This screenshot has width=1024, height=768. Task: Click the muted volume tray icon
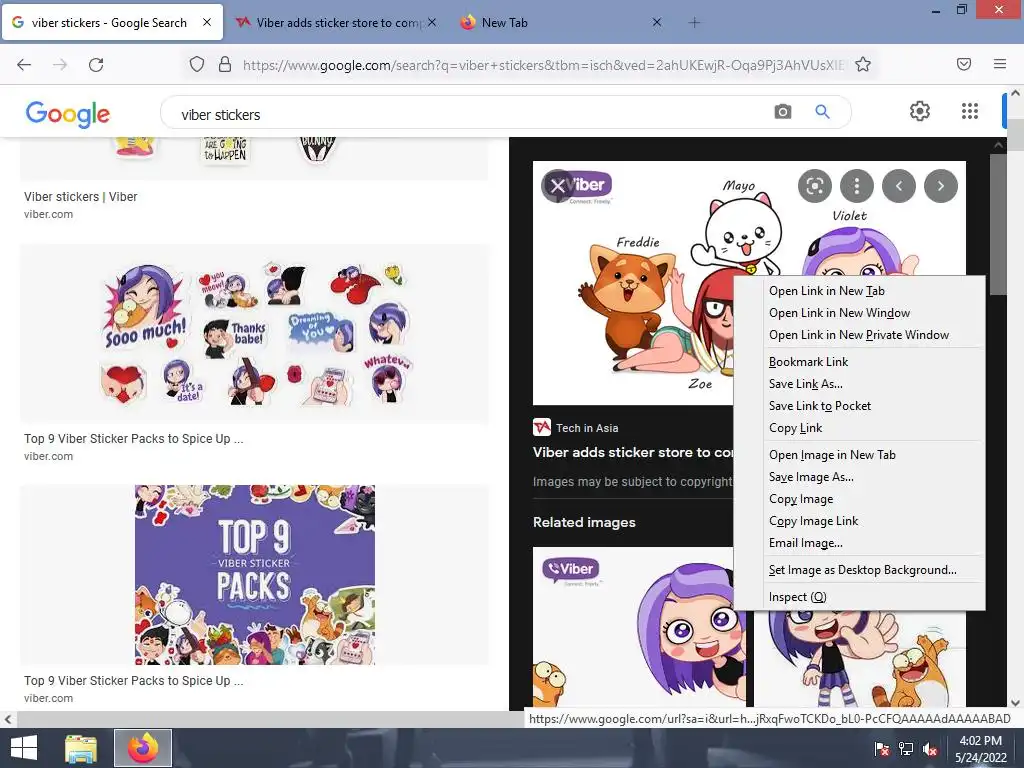930,748
